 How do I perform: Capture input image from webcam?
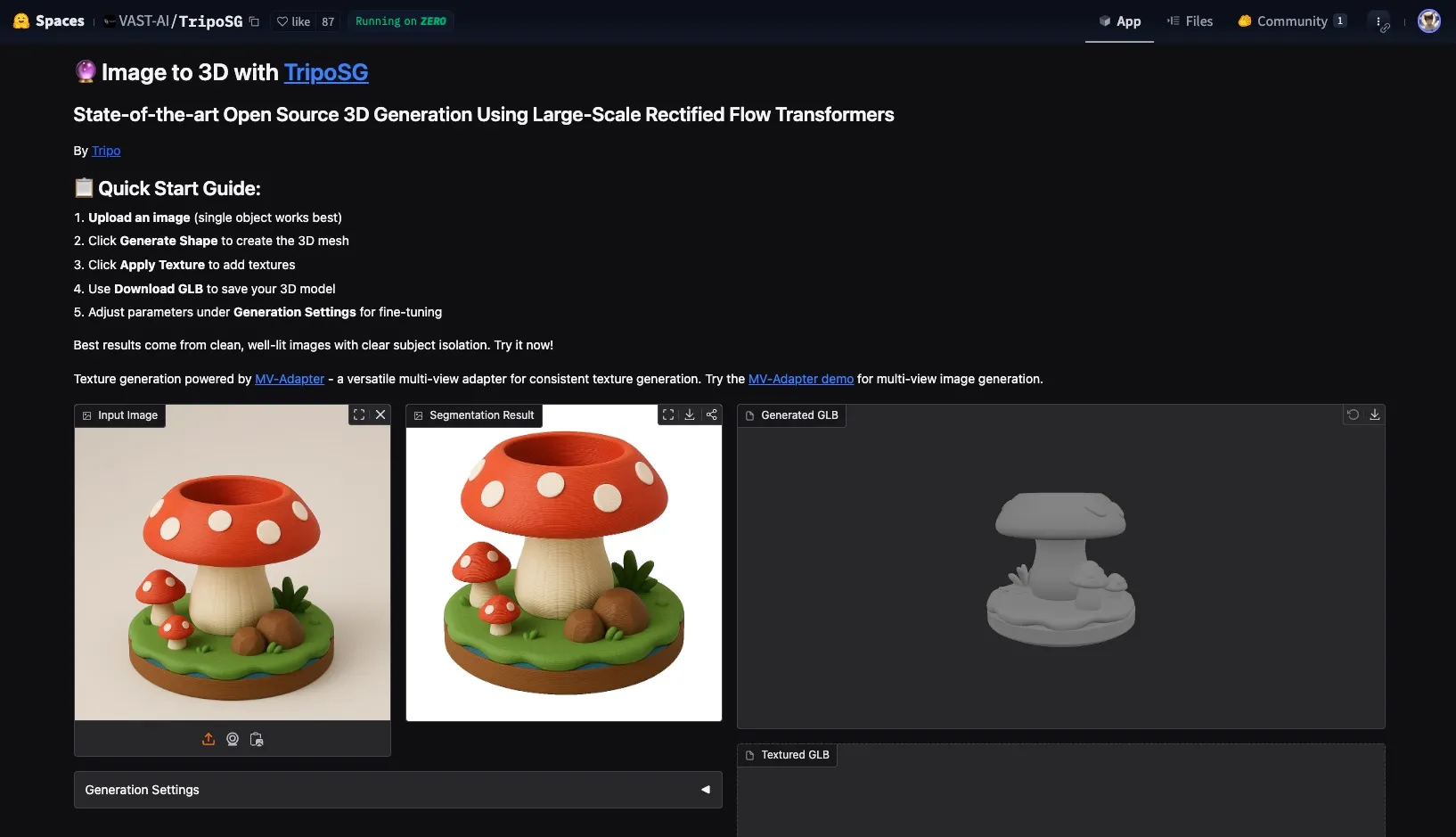(x=233, y=739)
